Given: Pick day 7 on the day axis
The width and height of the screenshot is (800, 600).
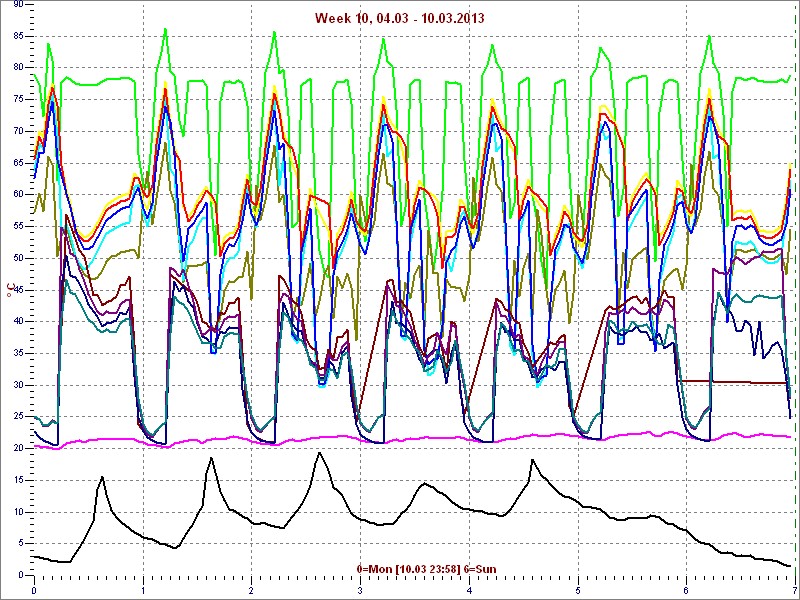Looking at the screenshot, I should 795,591.
